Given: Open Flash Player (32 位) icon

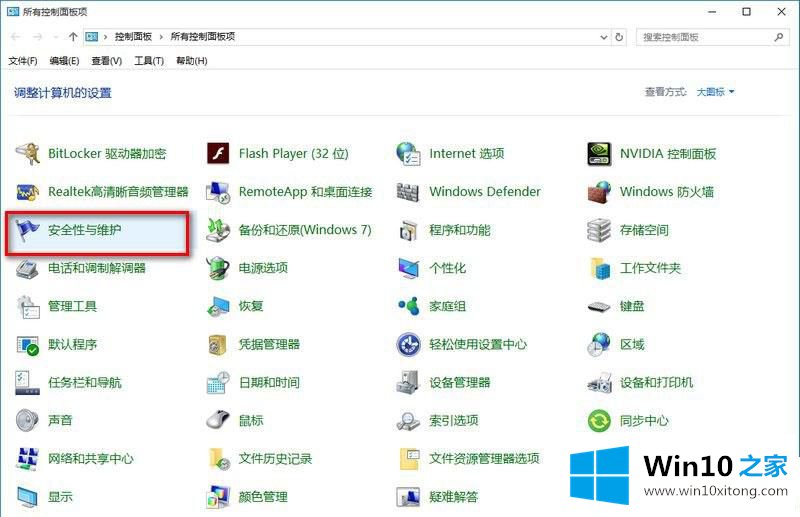Looking at the screenshot, I should coord(218,154).
